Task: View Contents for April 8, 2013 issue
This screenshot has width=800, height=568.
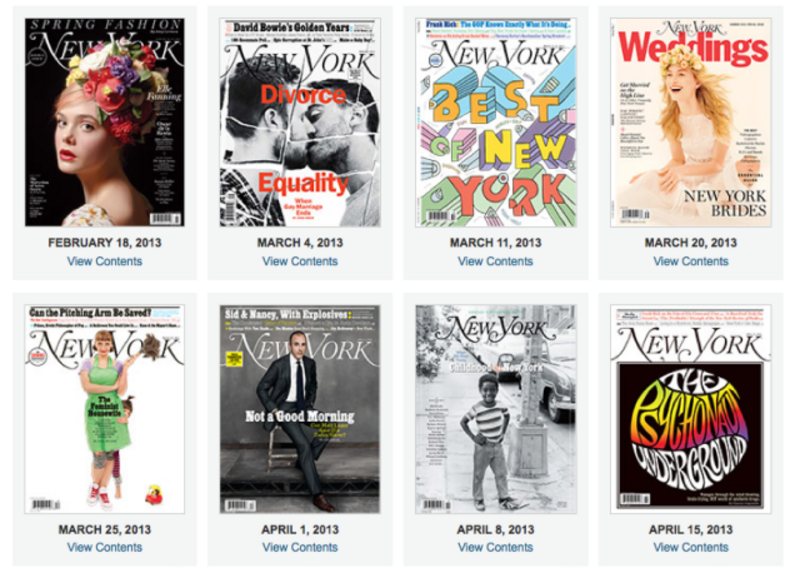Action: 495,547
